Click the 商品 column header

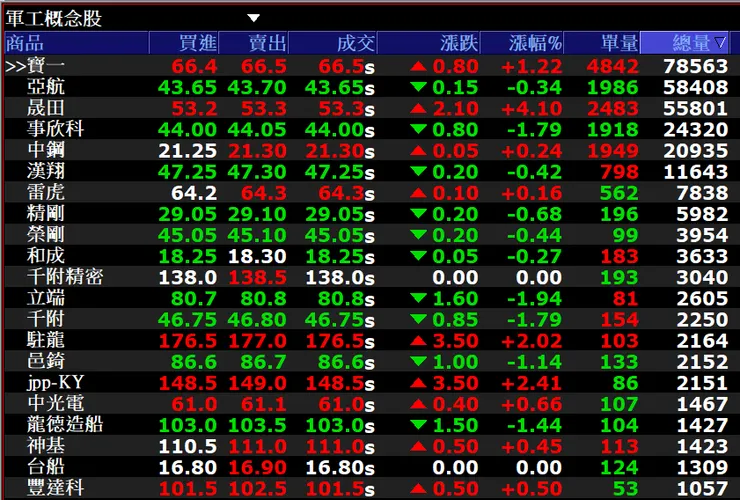76,43
